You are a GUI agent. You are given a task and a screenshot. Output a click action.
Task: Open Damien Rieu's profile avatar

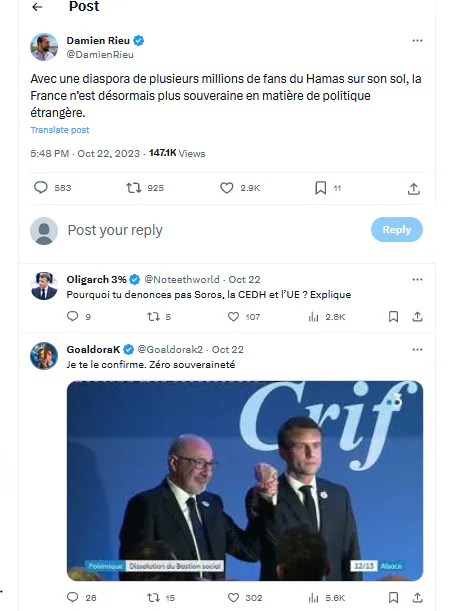click(x=44, y=47)
